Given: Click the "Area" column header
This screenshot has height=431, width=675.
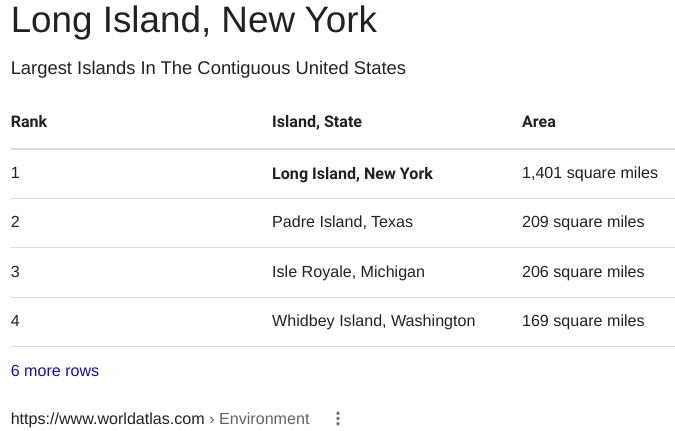Looking at the screenshot, I should point(539,122).
